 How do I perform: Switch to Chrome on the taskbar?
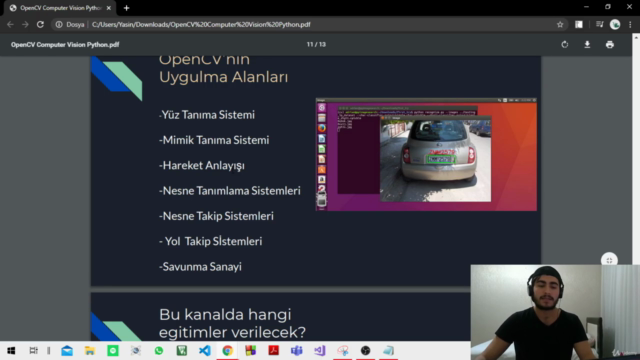228,350
